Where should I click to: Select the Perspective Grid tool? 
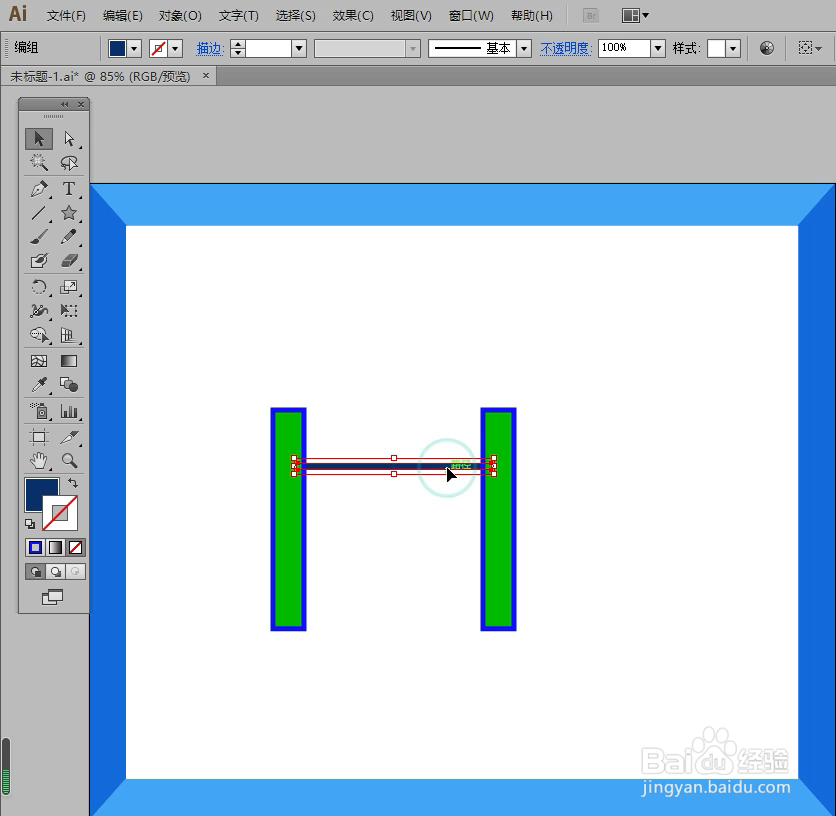point(69,335)
